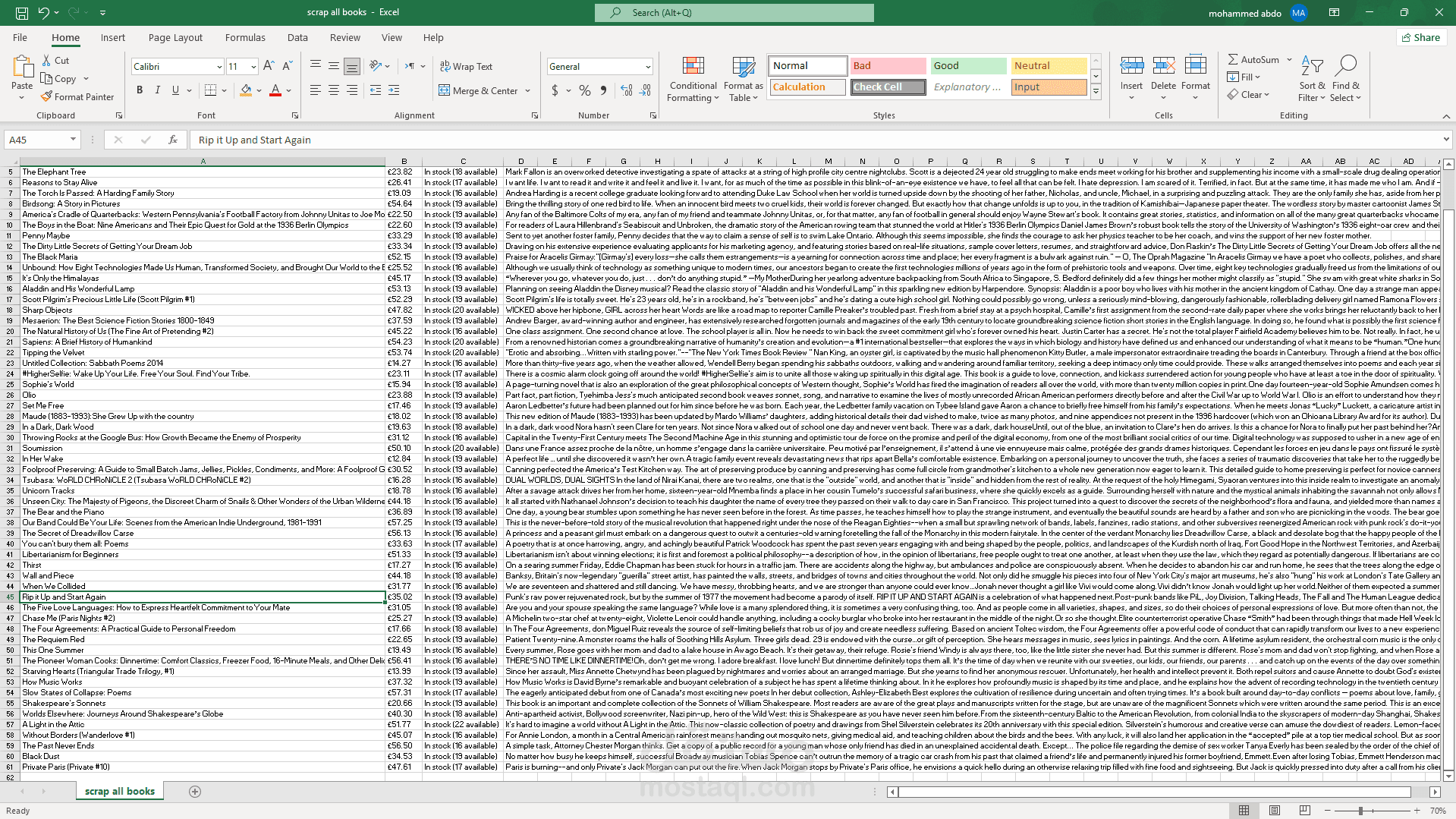Toggle Bold formatting

coord(140,90)
